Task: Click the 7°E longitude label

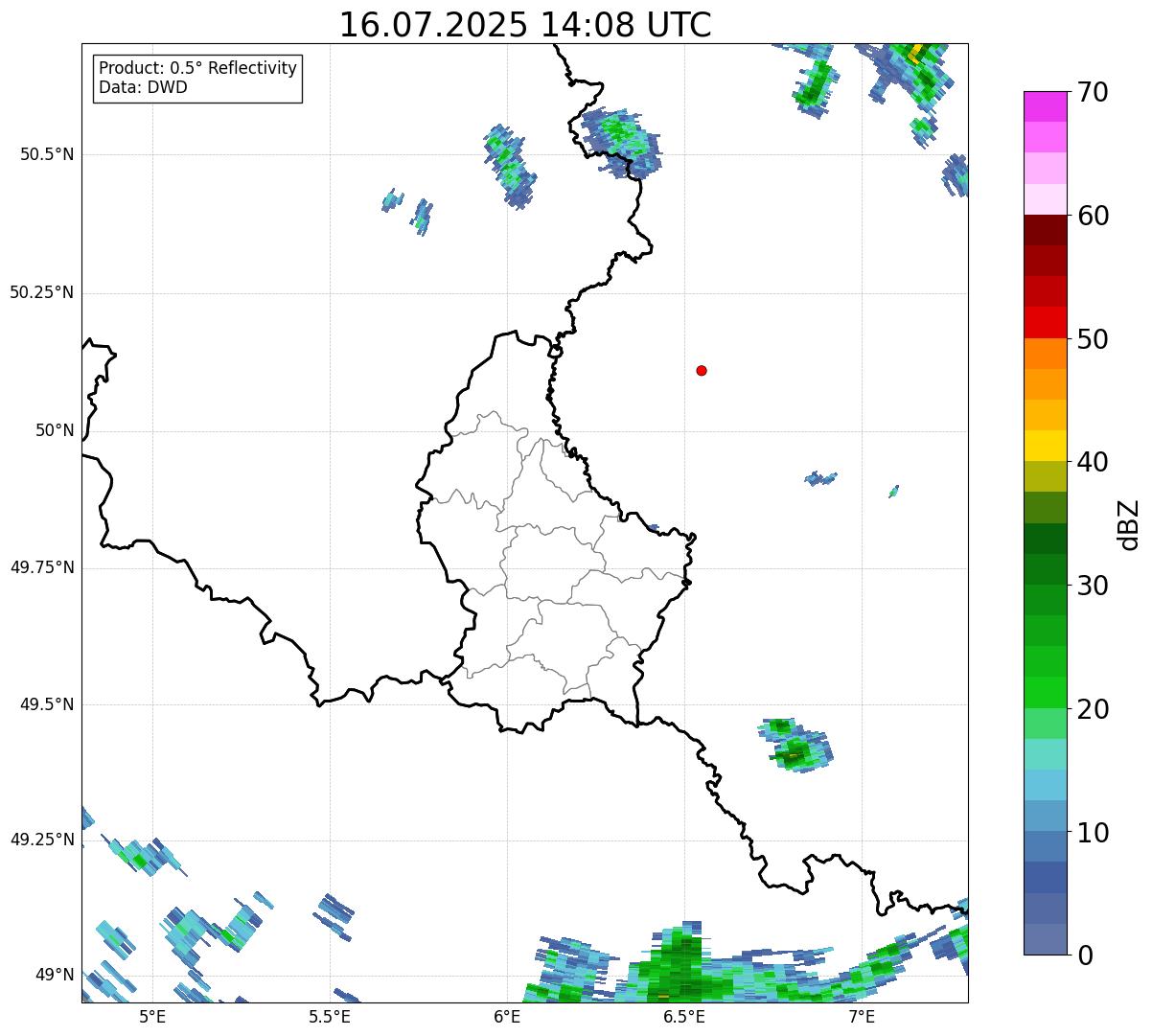Action: pyautogui.click(x=863, y=1017)
